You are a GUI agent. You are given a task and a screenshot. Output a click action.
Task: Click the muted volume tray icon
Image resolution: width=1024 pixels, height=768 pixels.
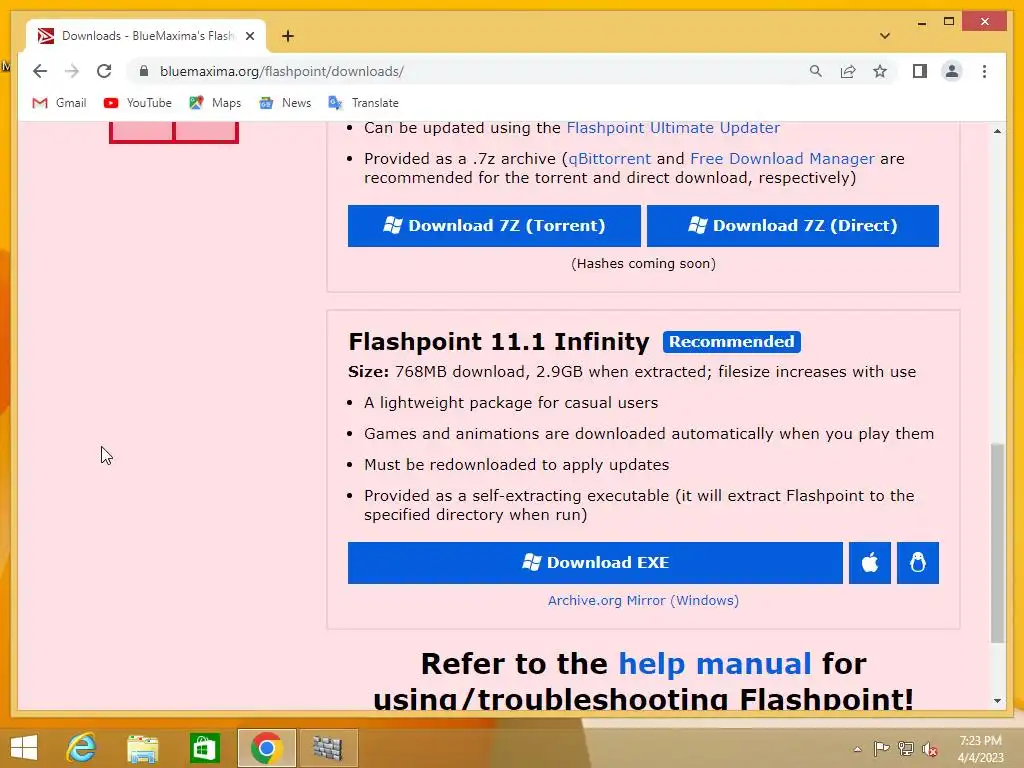pyautogui.click(x=929, y=749)
